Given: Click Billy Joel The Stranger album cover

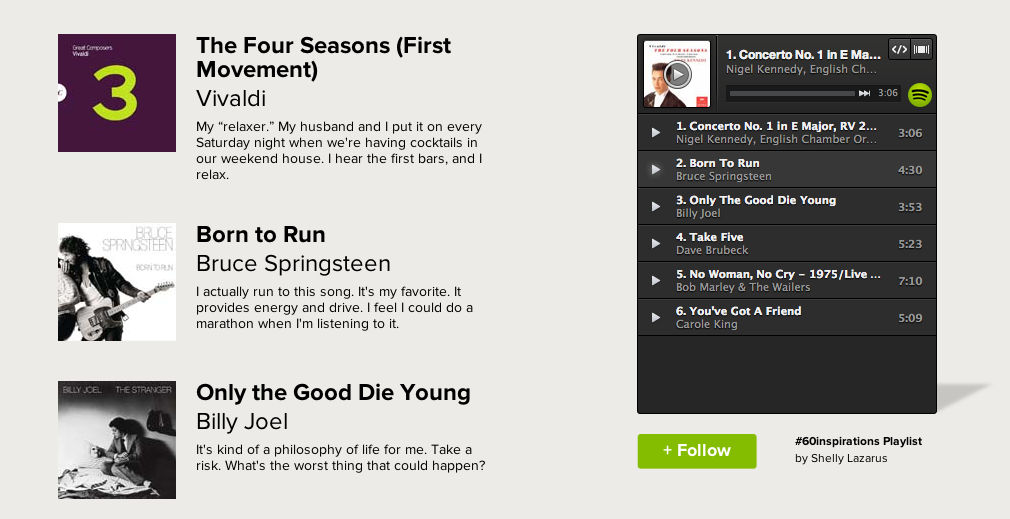Looking at the screenshot, I should 117,440.
